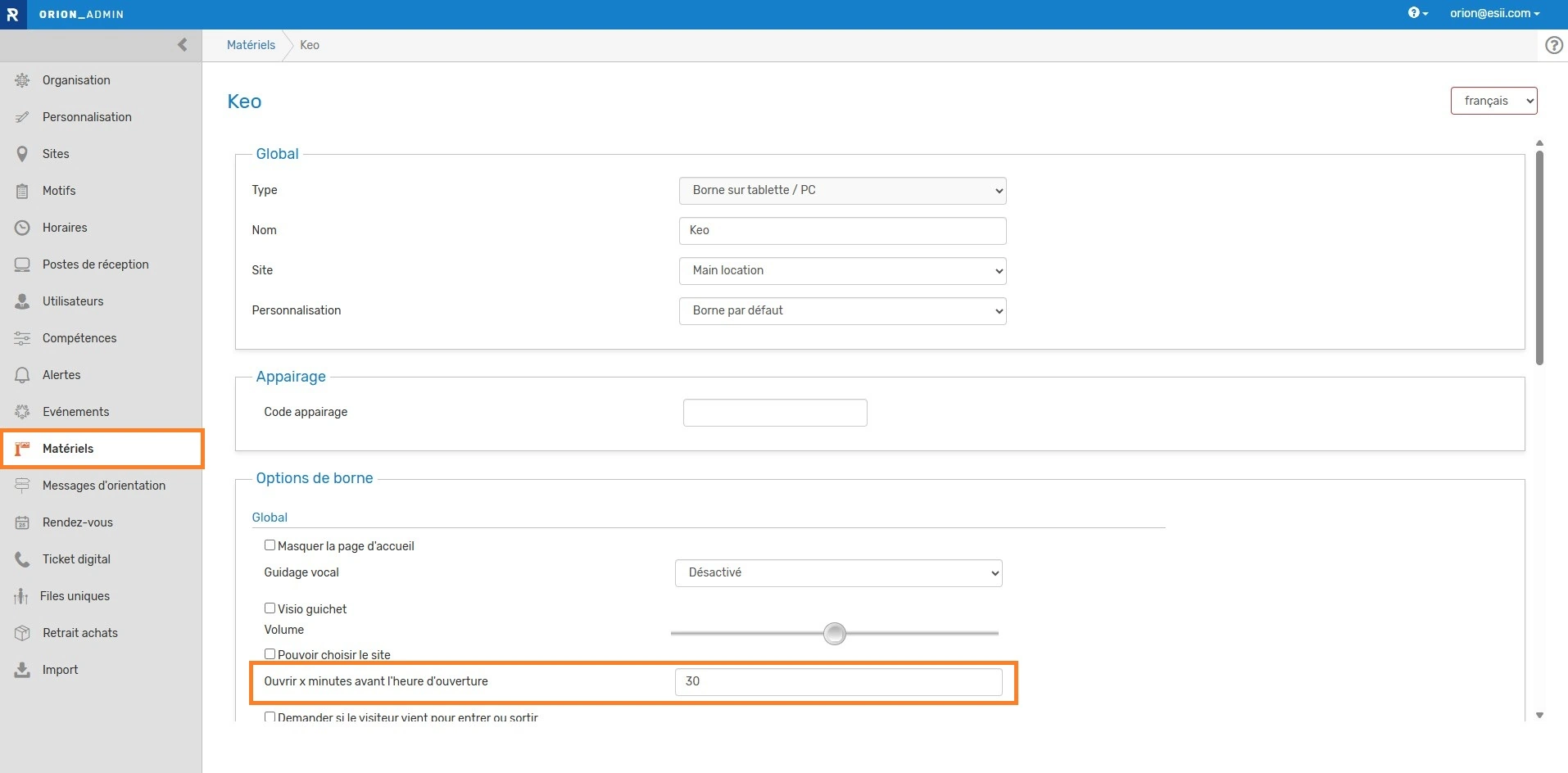Open the français language selector

(1493, 101)
